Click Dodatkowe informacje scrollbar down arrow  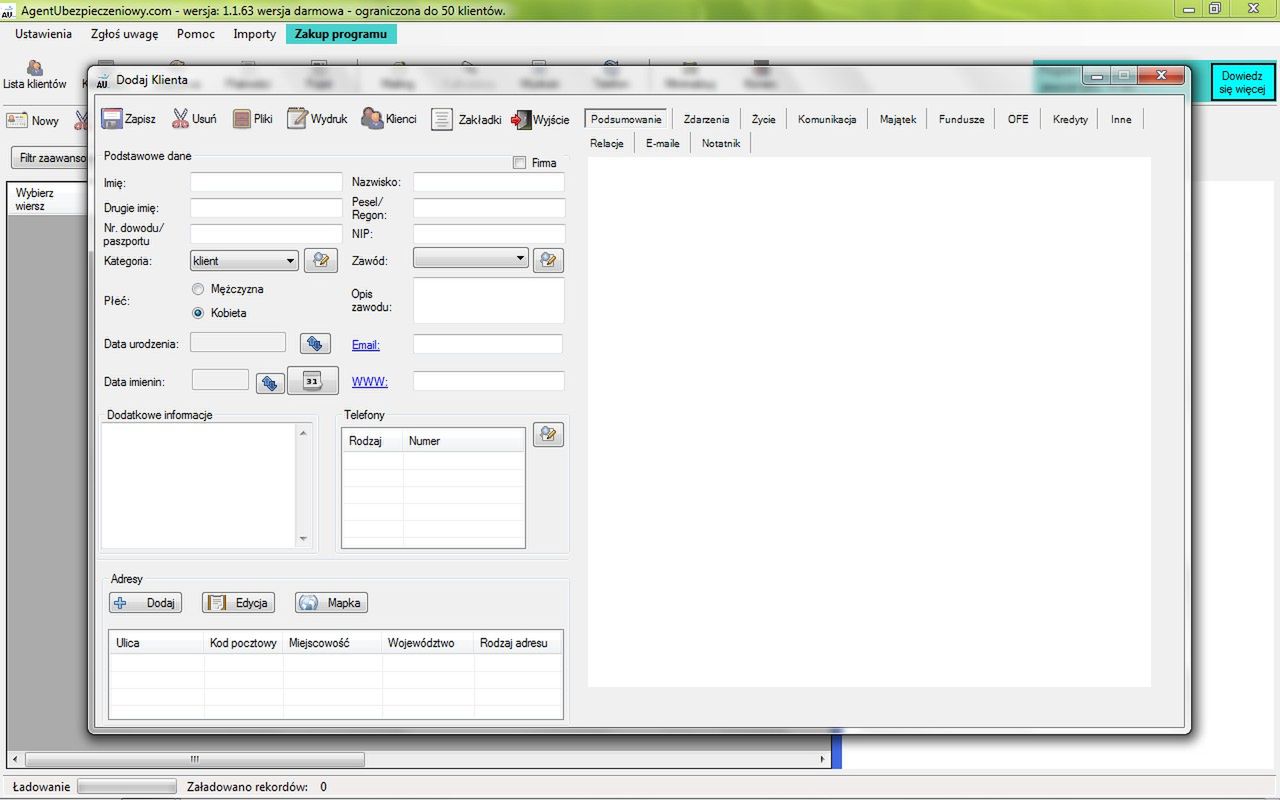click(304, 540)
